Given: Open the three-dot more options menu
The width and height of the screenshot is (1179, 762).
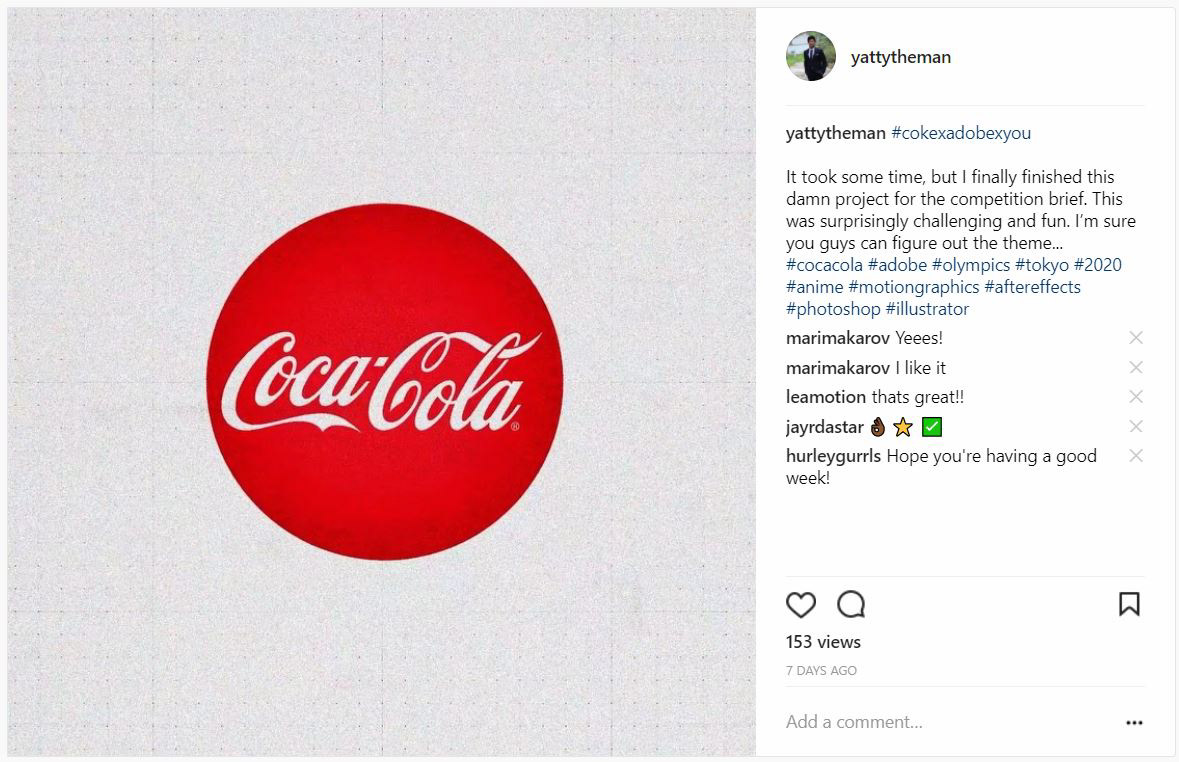Looking at the screenshot, I should click(1134, 722).
